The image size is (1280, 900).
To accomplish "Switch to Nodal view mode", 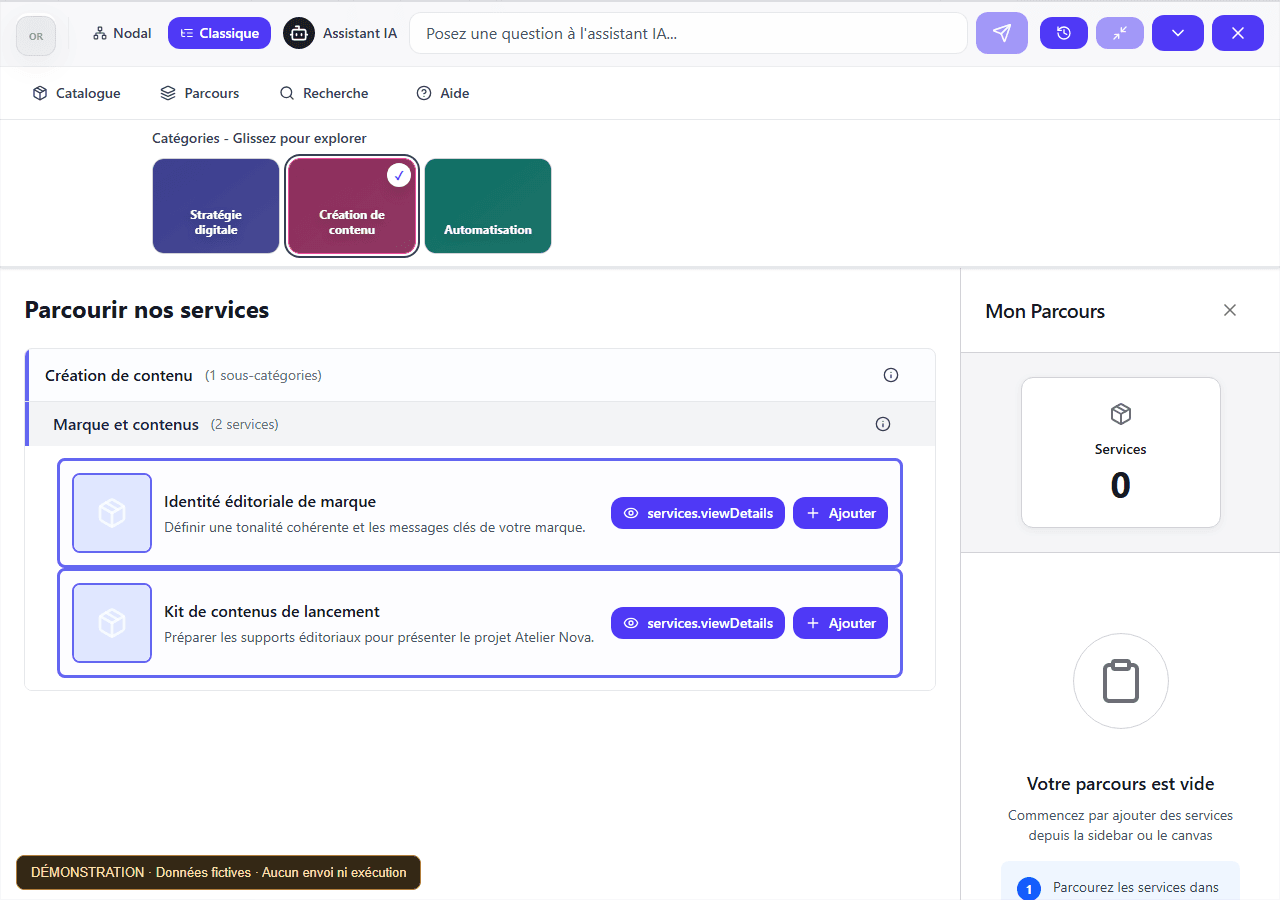I will point(122,33).
